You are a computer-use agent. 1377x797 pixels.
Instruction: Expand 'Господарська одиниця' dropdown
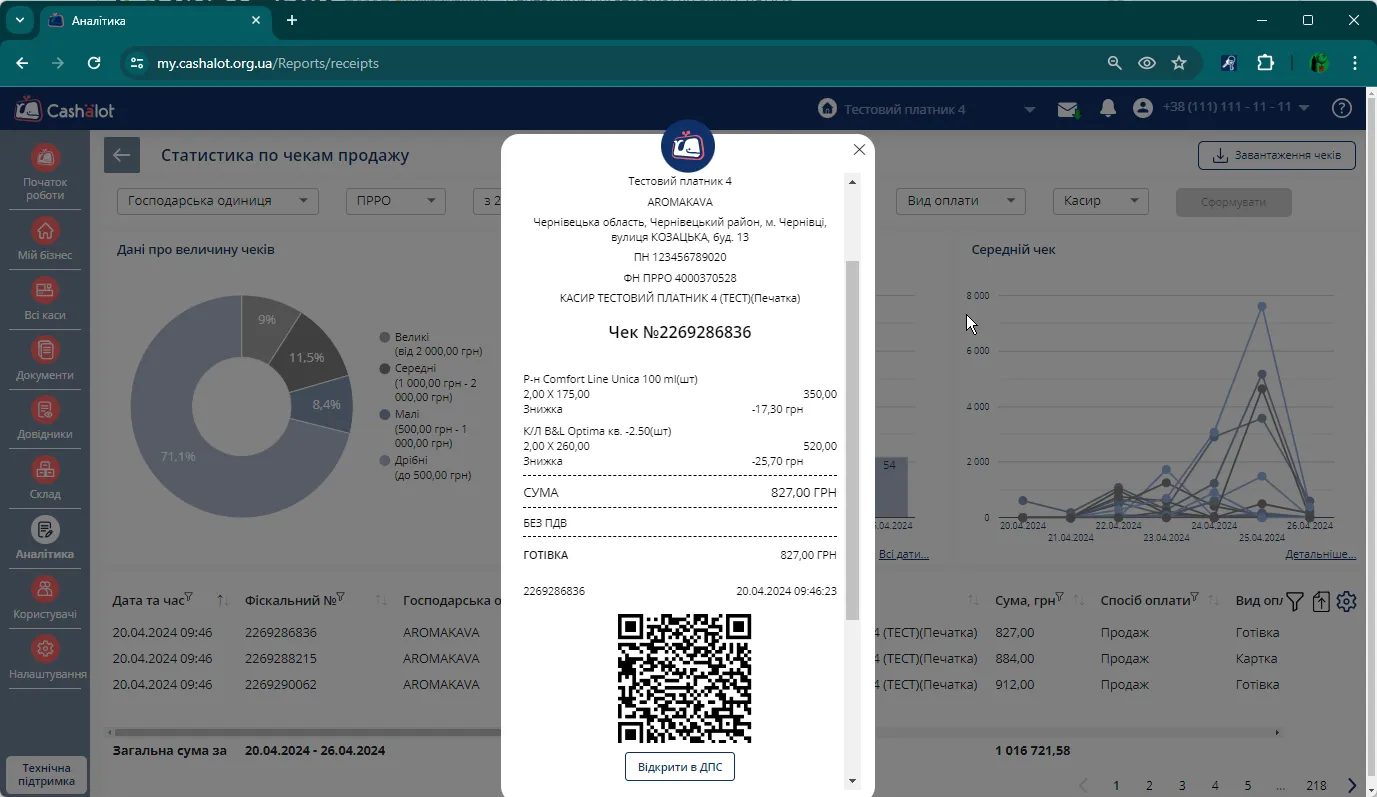218,201
